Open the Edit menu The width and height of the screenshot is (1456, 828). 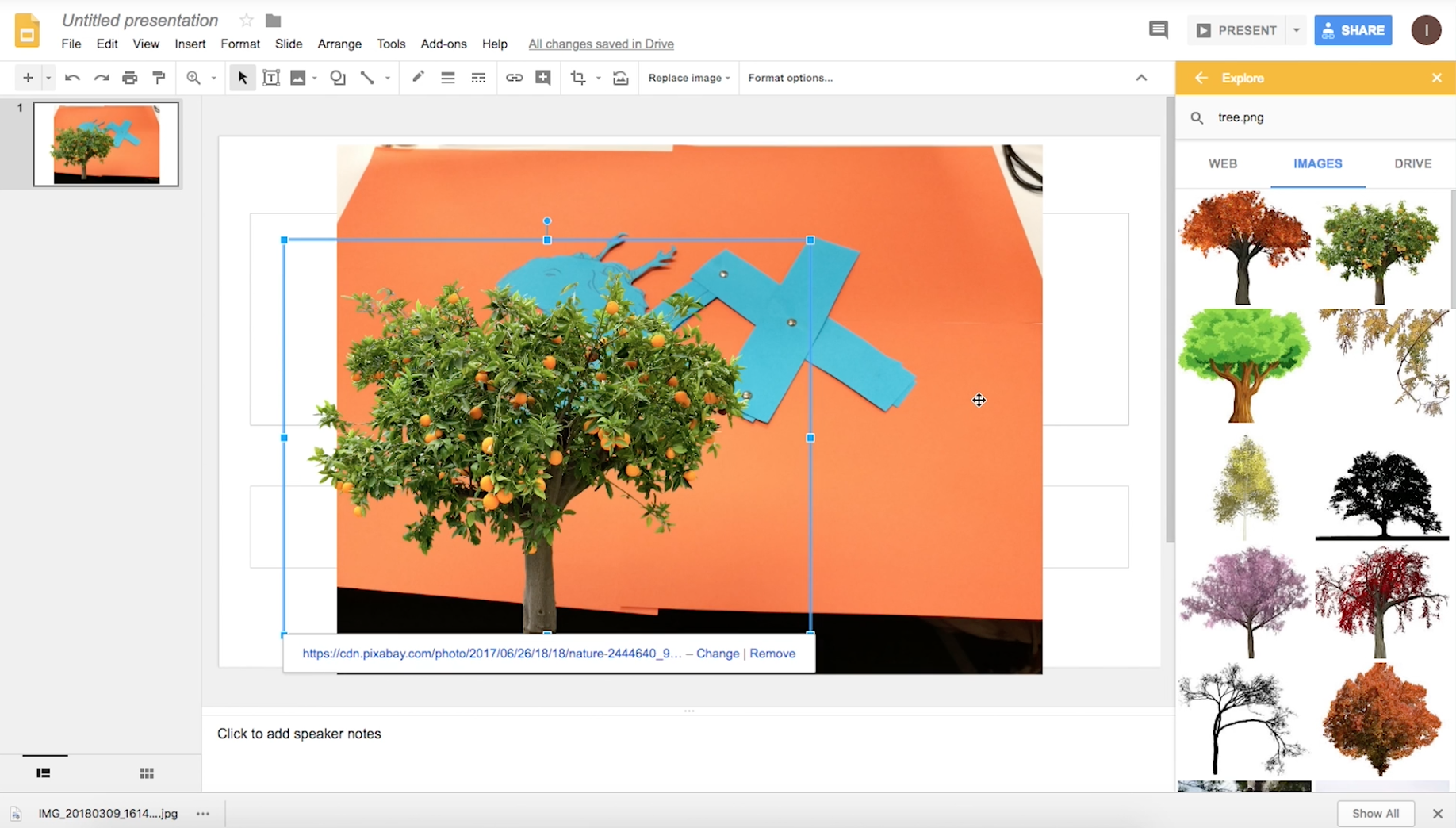click(107, 44)
